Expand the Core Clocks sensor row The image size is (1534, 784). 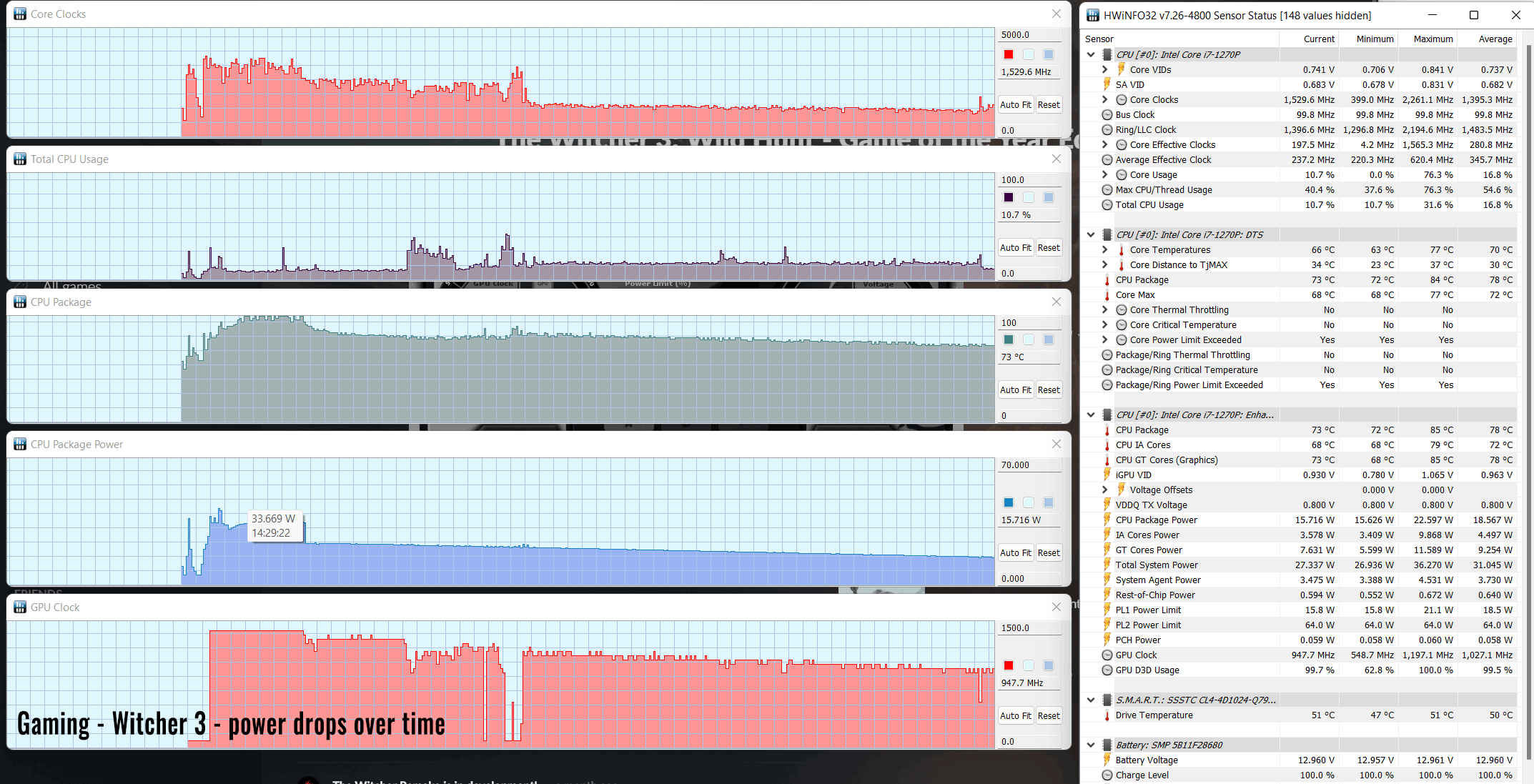(1104, 99)
